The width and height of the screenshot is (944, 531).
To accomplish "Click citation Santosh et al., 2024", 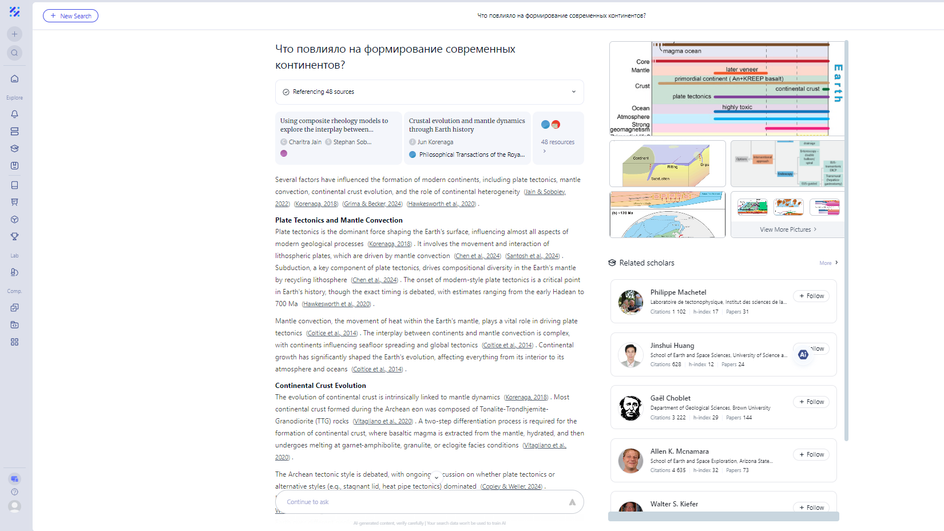I will (533, 256).
